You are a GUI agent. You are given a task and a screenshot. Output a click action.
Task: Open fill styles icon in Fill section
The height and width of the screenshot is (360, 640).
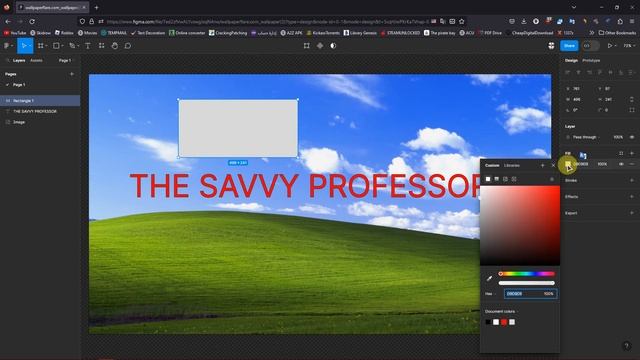tap(621, 153)
